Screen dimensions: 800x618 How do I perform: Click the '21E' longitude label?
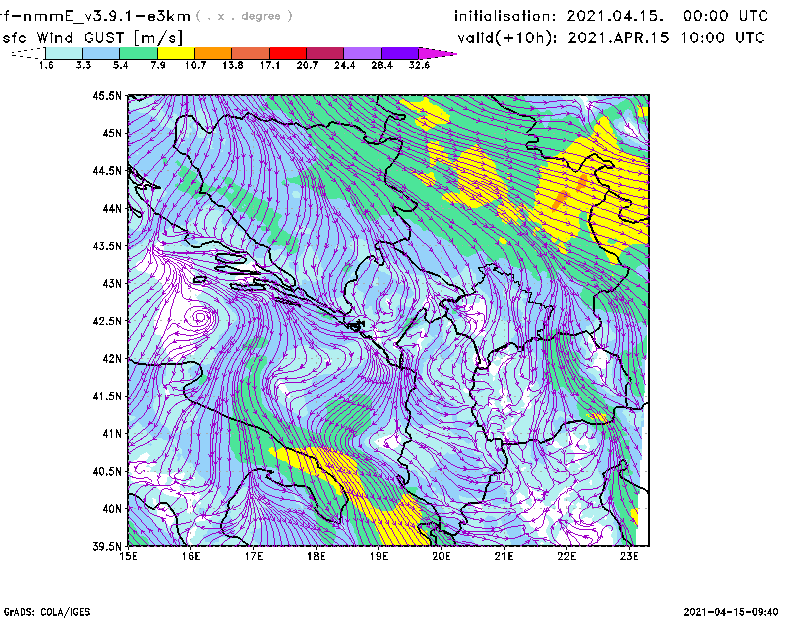coord(504,556)
